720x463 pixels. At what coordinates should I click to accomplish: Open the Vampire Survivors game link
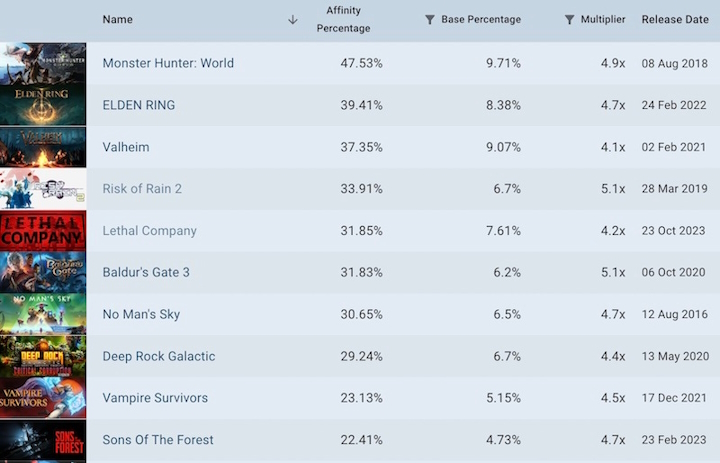tap(155, 398)
